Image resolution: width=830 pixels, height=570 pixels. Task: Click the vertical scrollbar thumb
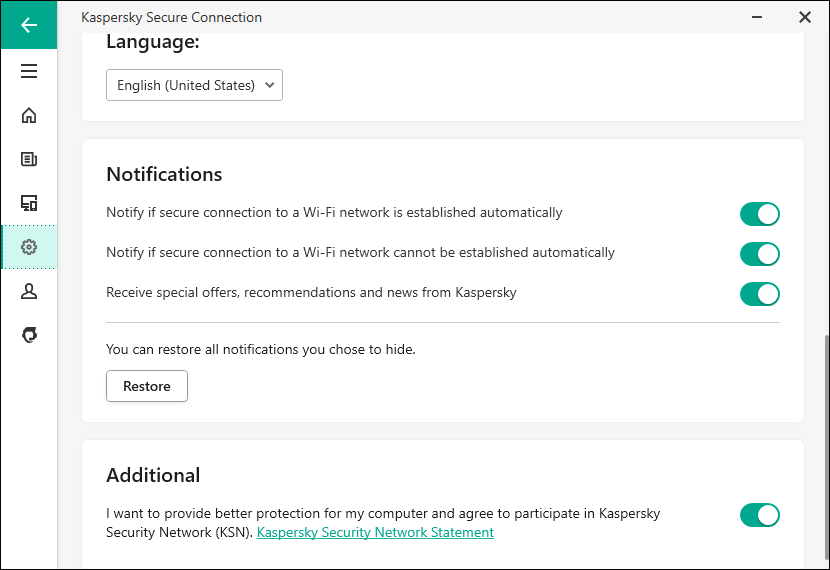[825, 450]
